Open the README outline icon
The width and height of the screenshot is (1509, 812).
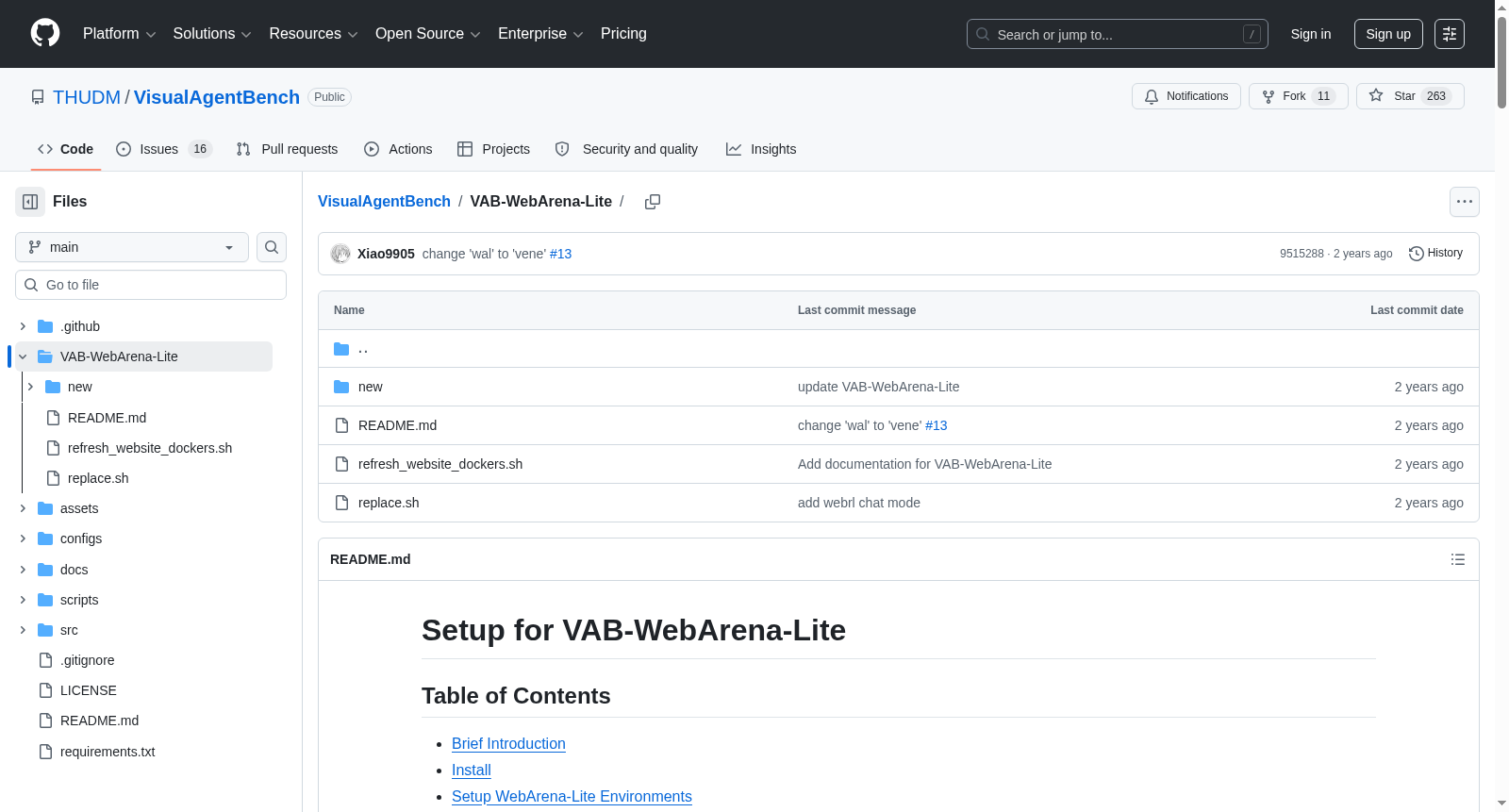tap(1458, 559)
